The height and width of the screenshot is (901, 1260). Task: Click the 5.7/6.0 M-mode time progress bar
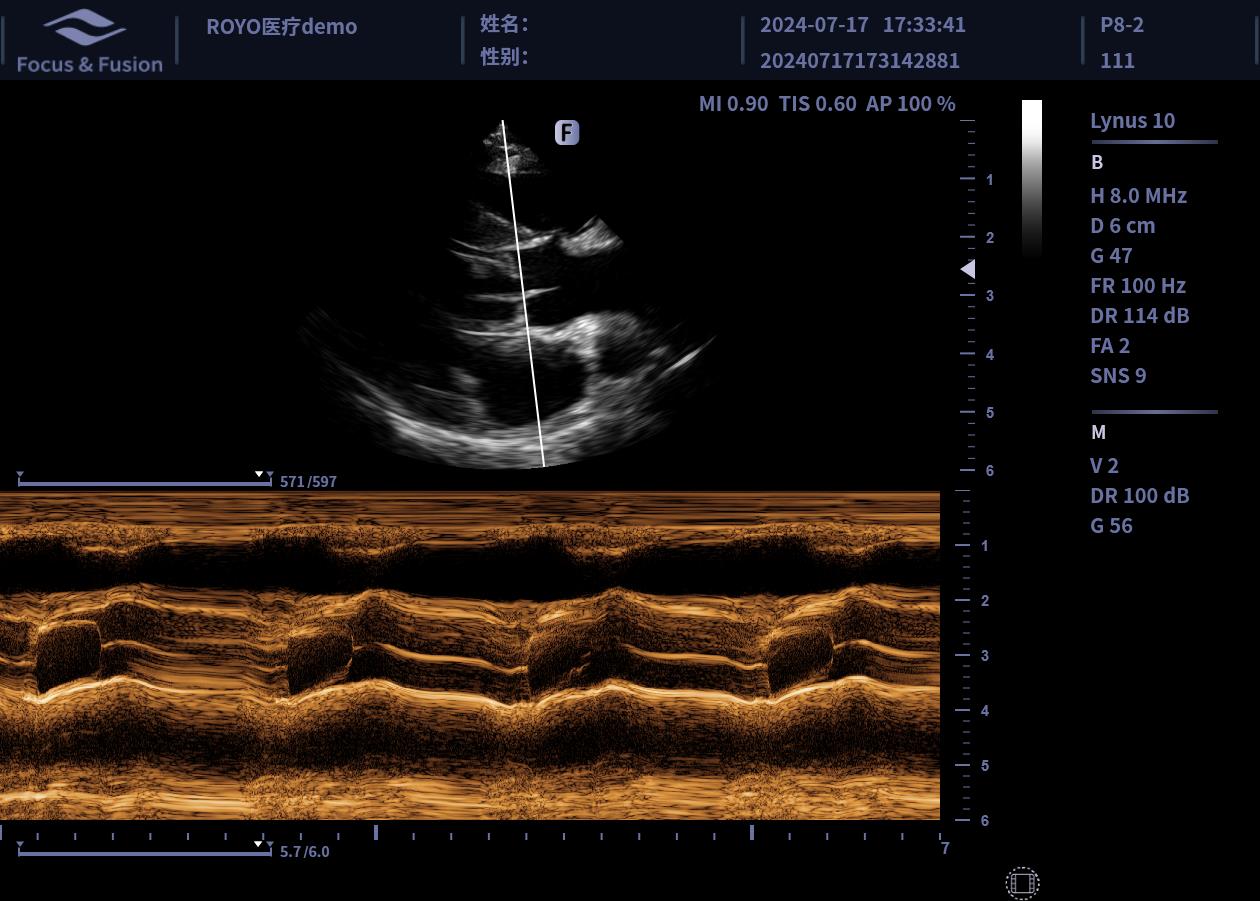click(x=144, y=854)
